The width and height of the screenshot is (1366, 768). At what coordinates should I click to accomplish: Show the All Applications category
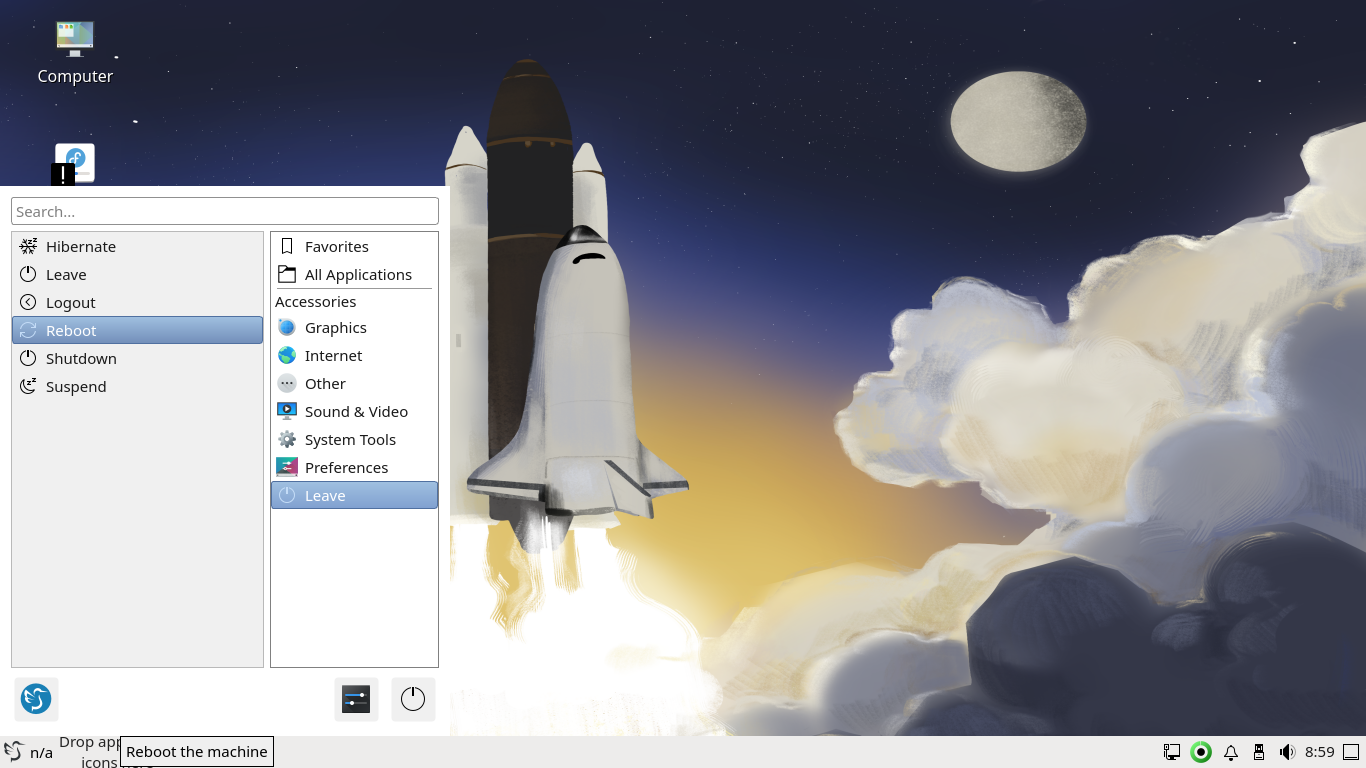pos(354,274)
